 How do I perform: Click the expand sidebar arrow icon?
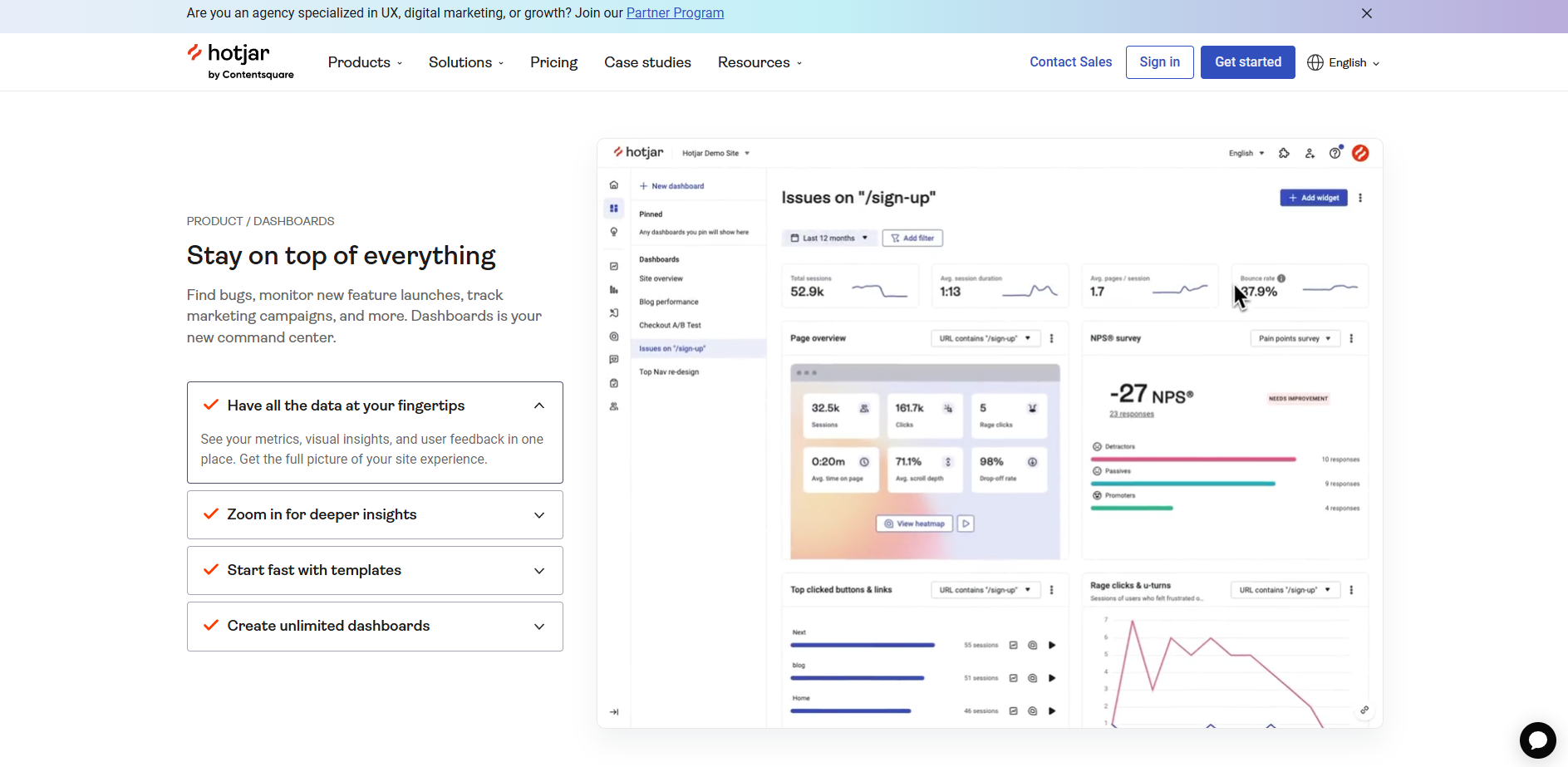click(x=614, y=712)
